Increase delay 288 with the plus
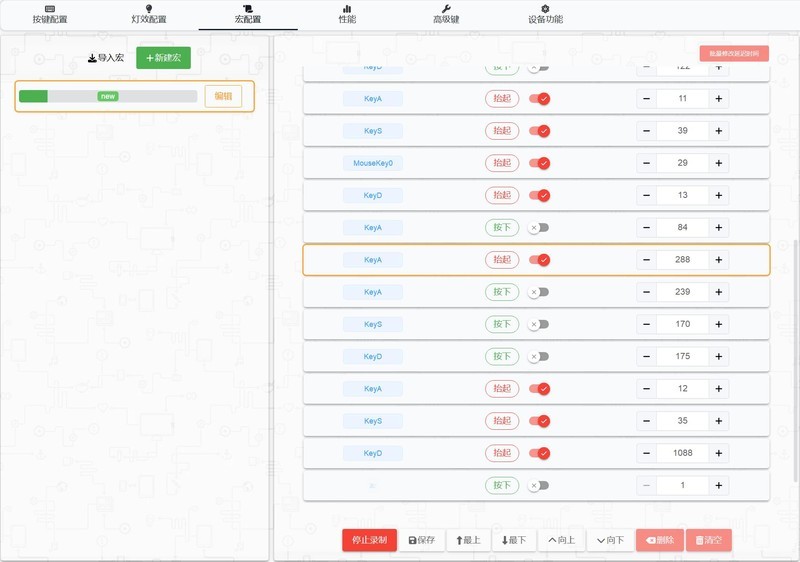The height and width of the screenshot is (562, 800). pos(719,260)
